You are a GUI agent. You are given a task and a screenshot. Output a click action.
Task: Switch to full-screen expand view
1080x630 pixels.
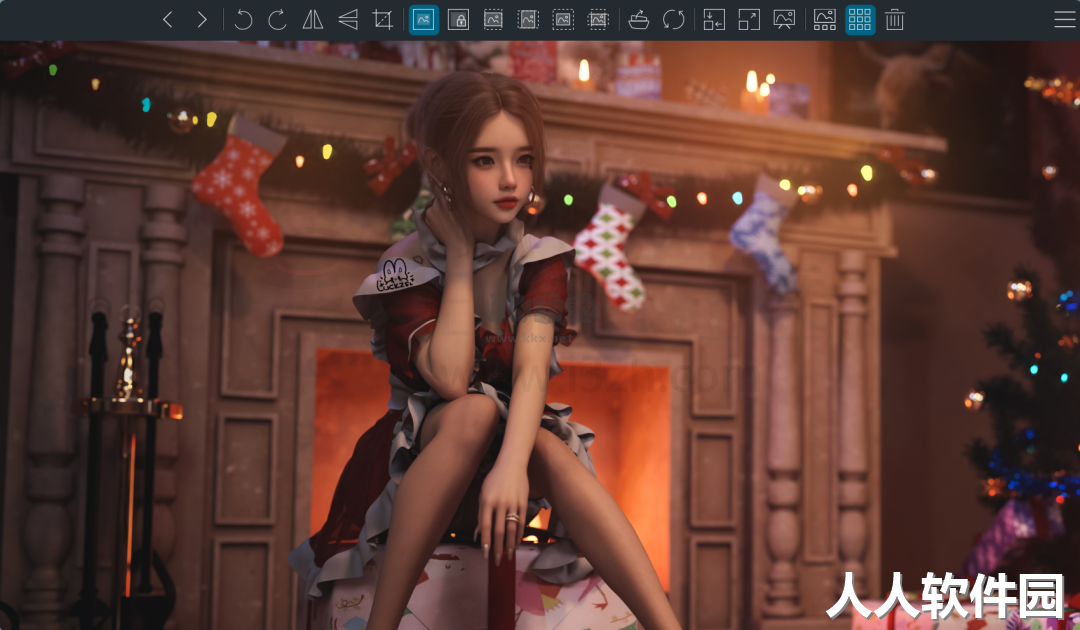749,20
